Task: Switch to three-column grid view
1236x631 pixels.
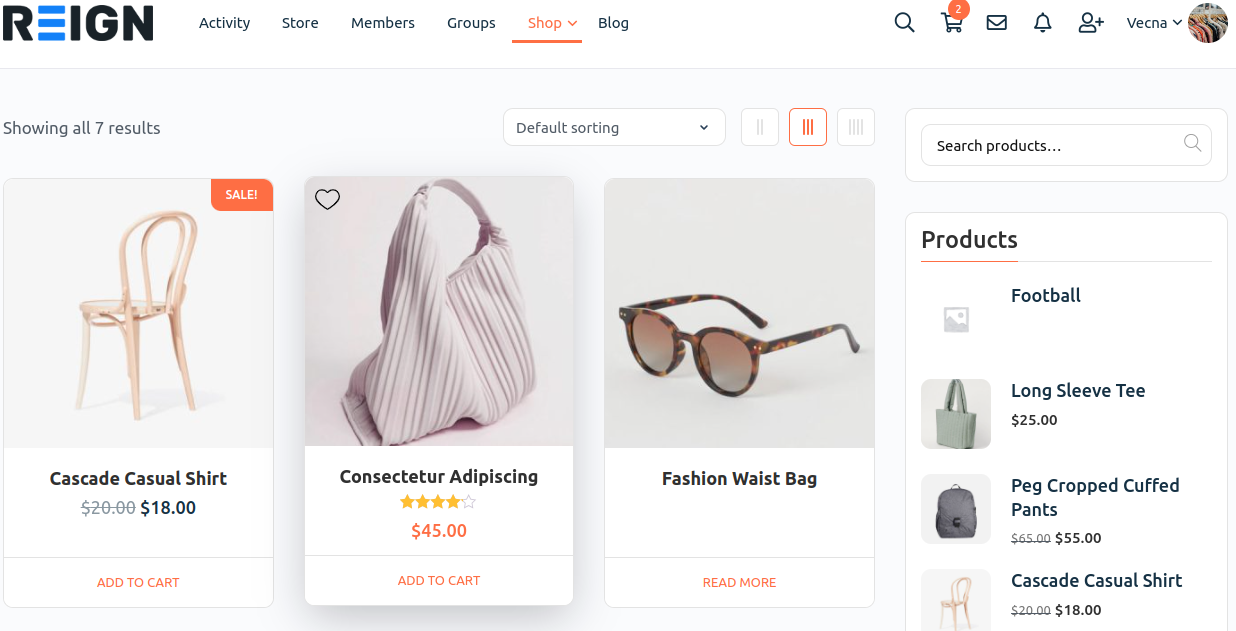Action: pos(808,127)
